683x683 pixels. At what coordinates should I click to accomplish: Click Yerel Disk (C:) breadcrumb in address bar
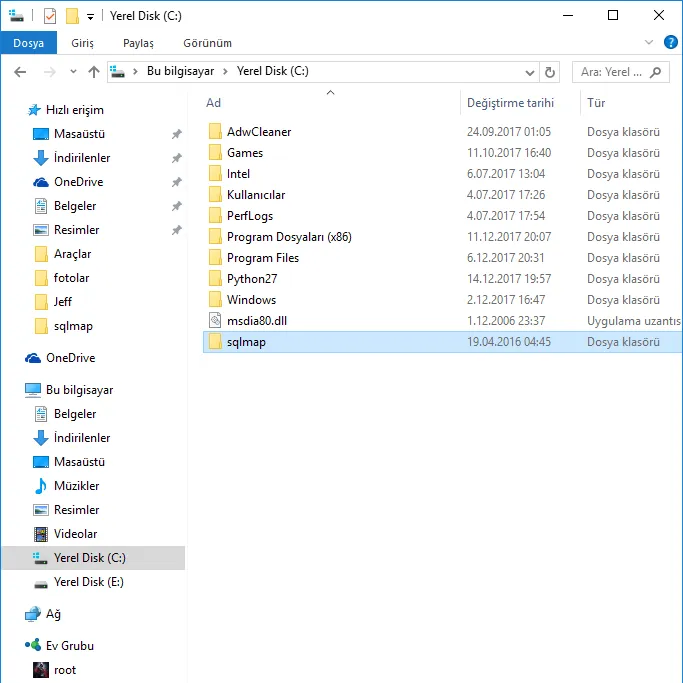272,71
